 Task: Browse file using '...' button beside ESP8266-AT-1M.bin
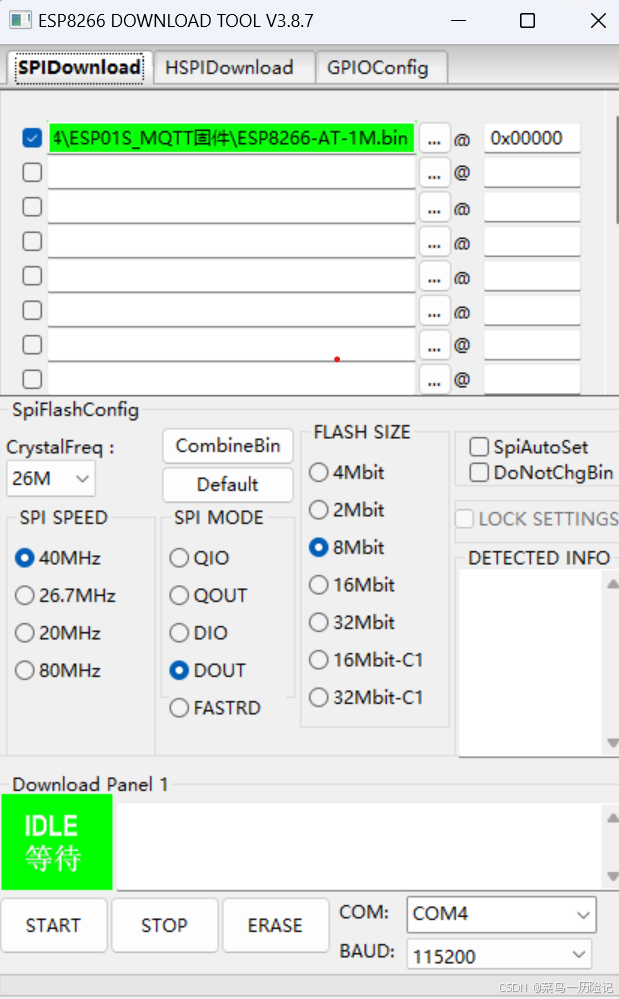pos(434,138)
